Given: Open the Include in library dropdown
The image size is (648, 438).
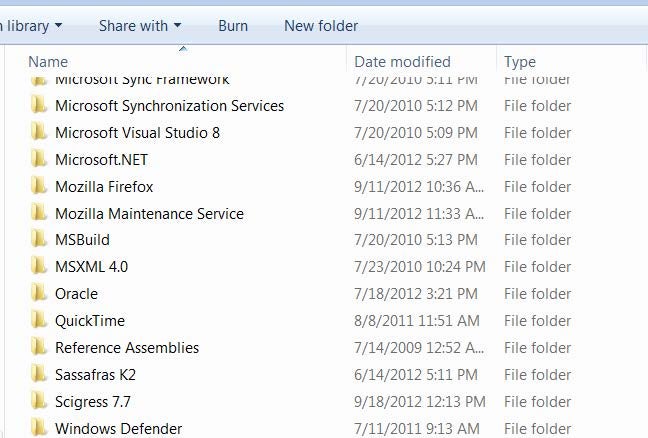Looking at the screenshot, I should coord(31,26).
